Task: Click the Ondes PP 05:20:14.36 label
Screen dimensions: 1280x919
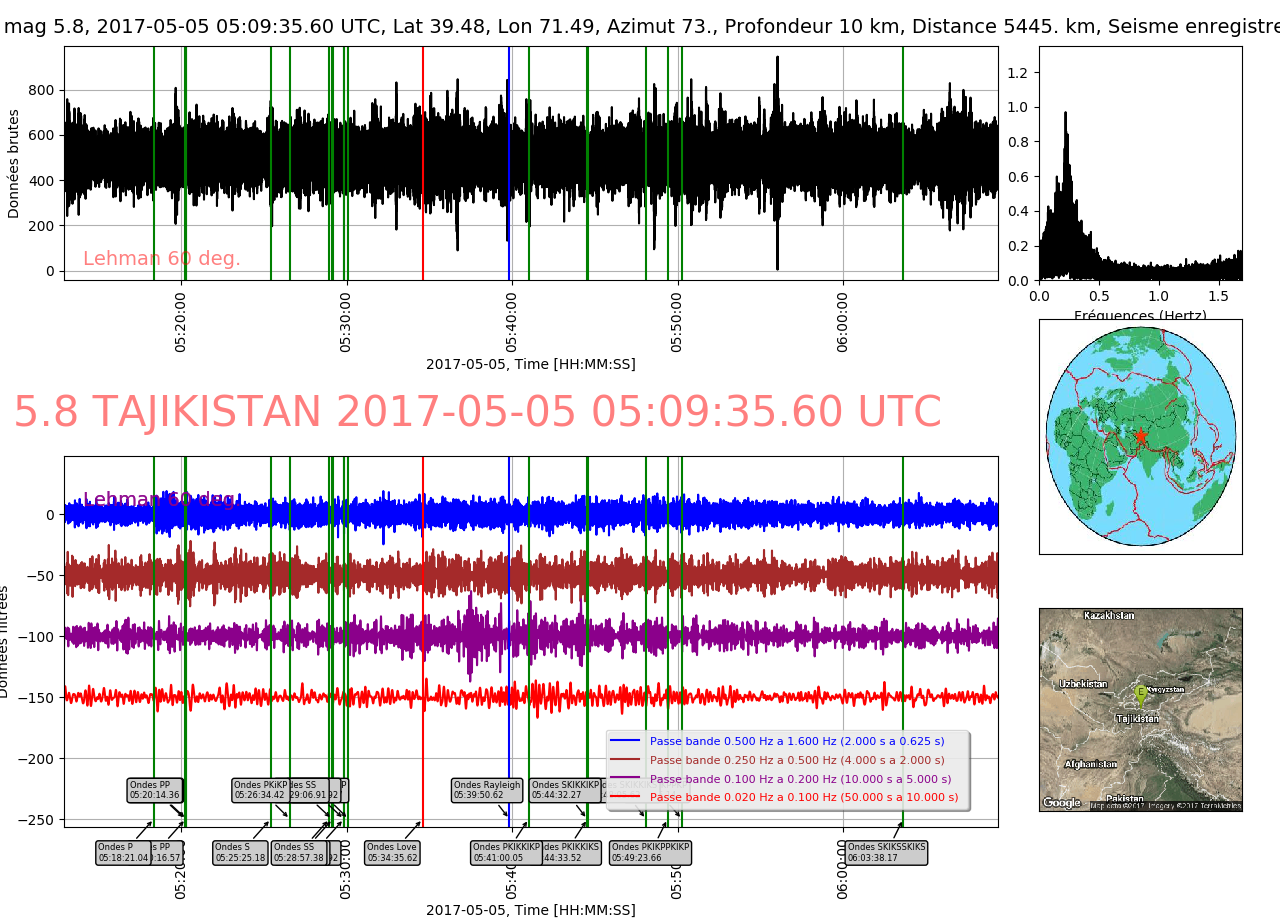Action: click(x=155, y=790)
